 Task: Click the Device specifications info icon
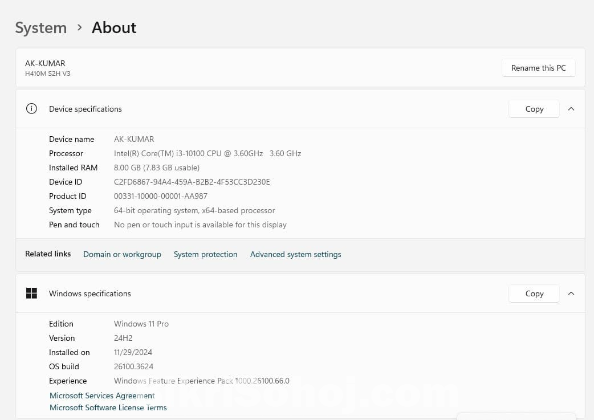[31, 109]
